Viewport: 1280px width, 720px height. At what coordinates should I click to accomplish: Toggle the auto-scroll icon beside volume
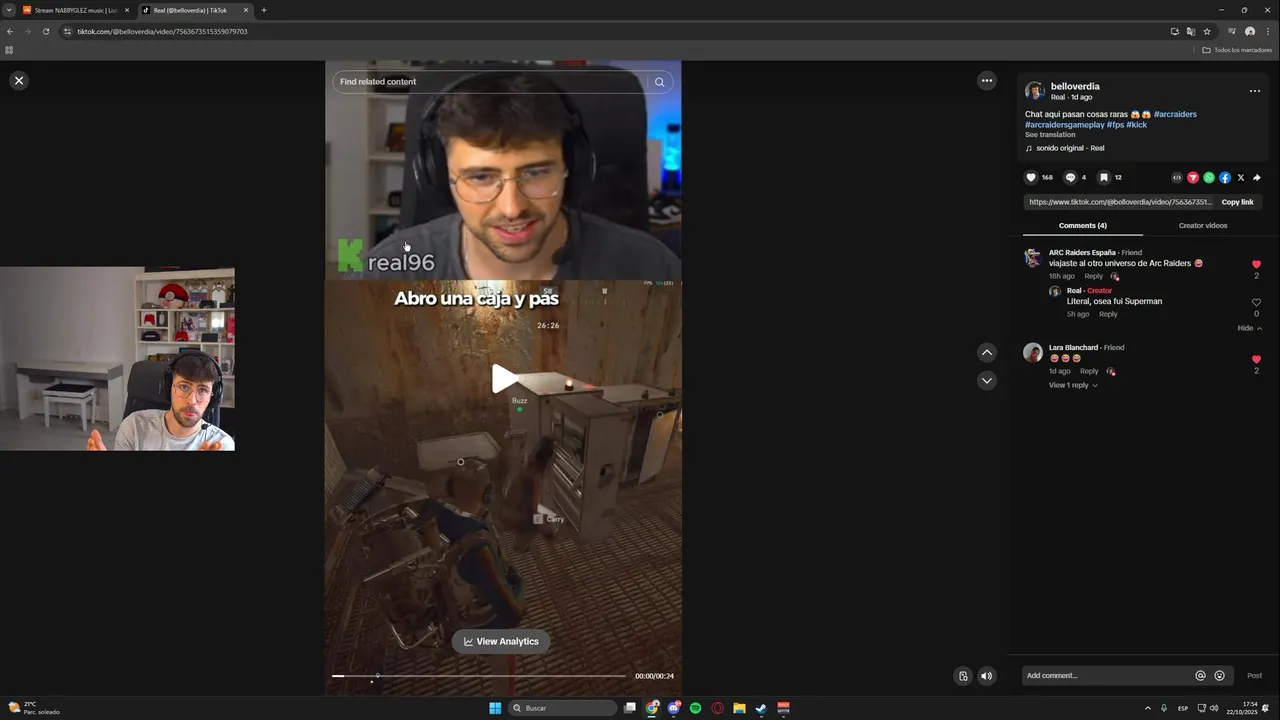point(963,676)
